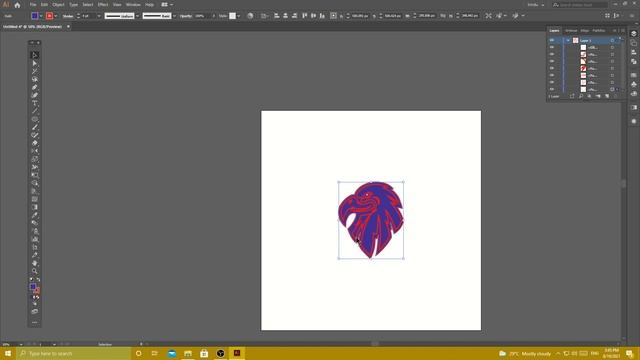640x360 pixels.
Task: Select the Pen tool
Action: [35, 87]
